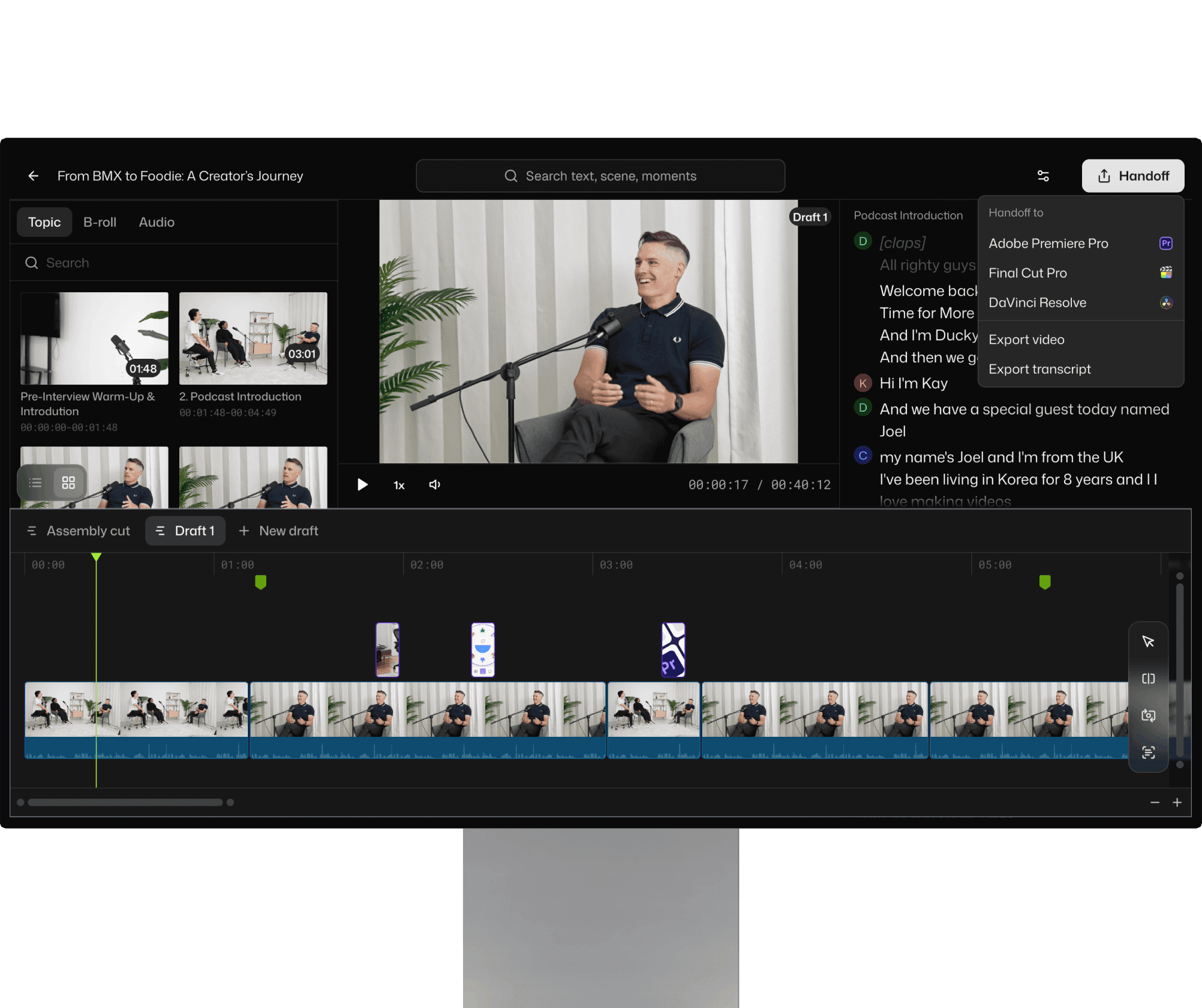Mute the audio with the speaker icon
The height and width of the screenshot is (1008, 1202).
click(434, 485)
